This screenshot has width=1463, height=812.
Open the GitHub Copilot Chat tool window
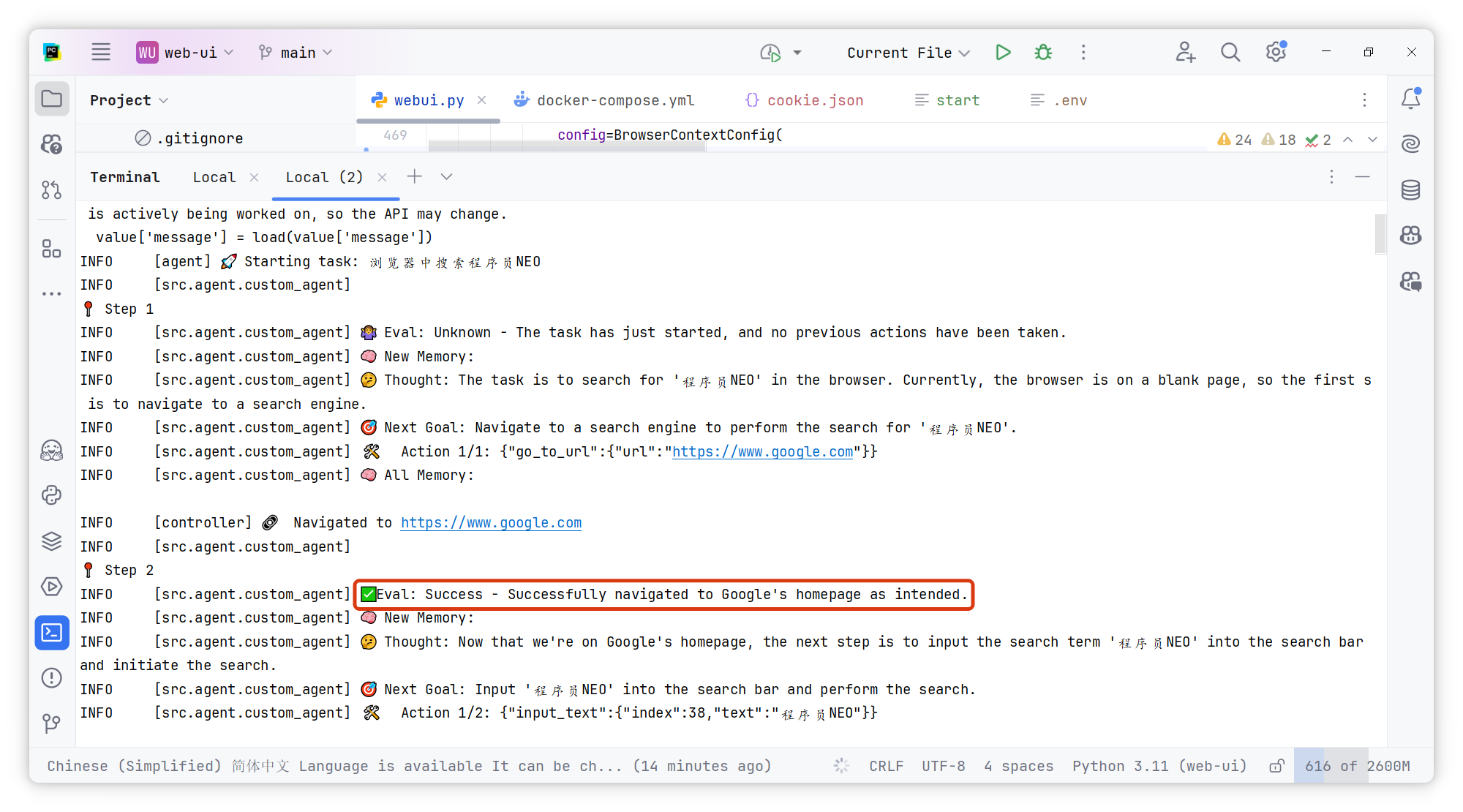click(x=1411, y=282)
